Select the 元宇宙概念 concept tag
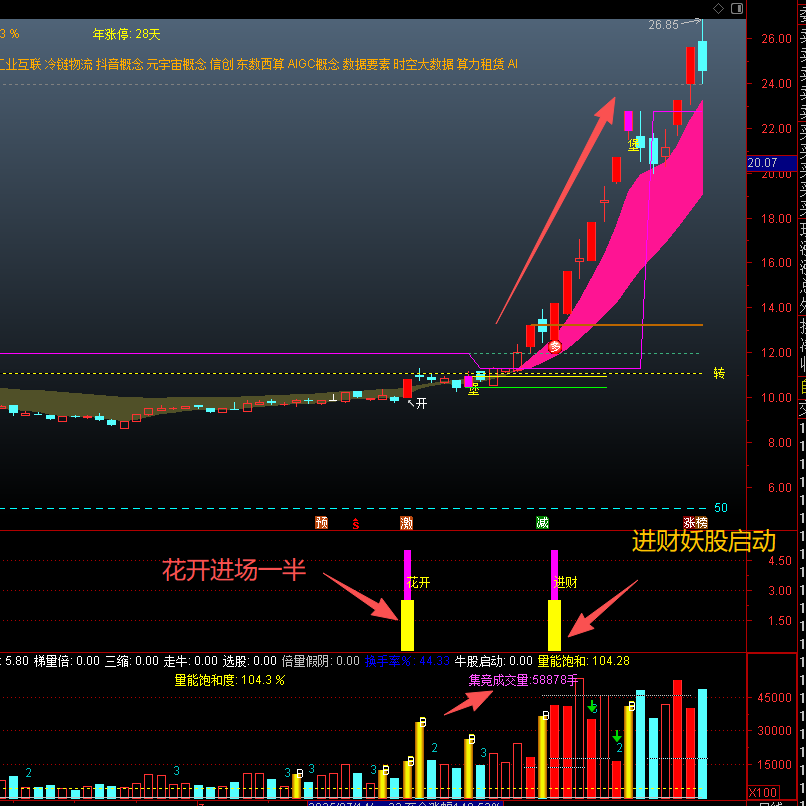Viewport: 806px width, 806px height. tap(176, 64)
